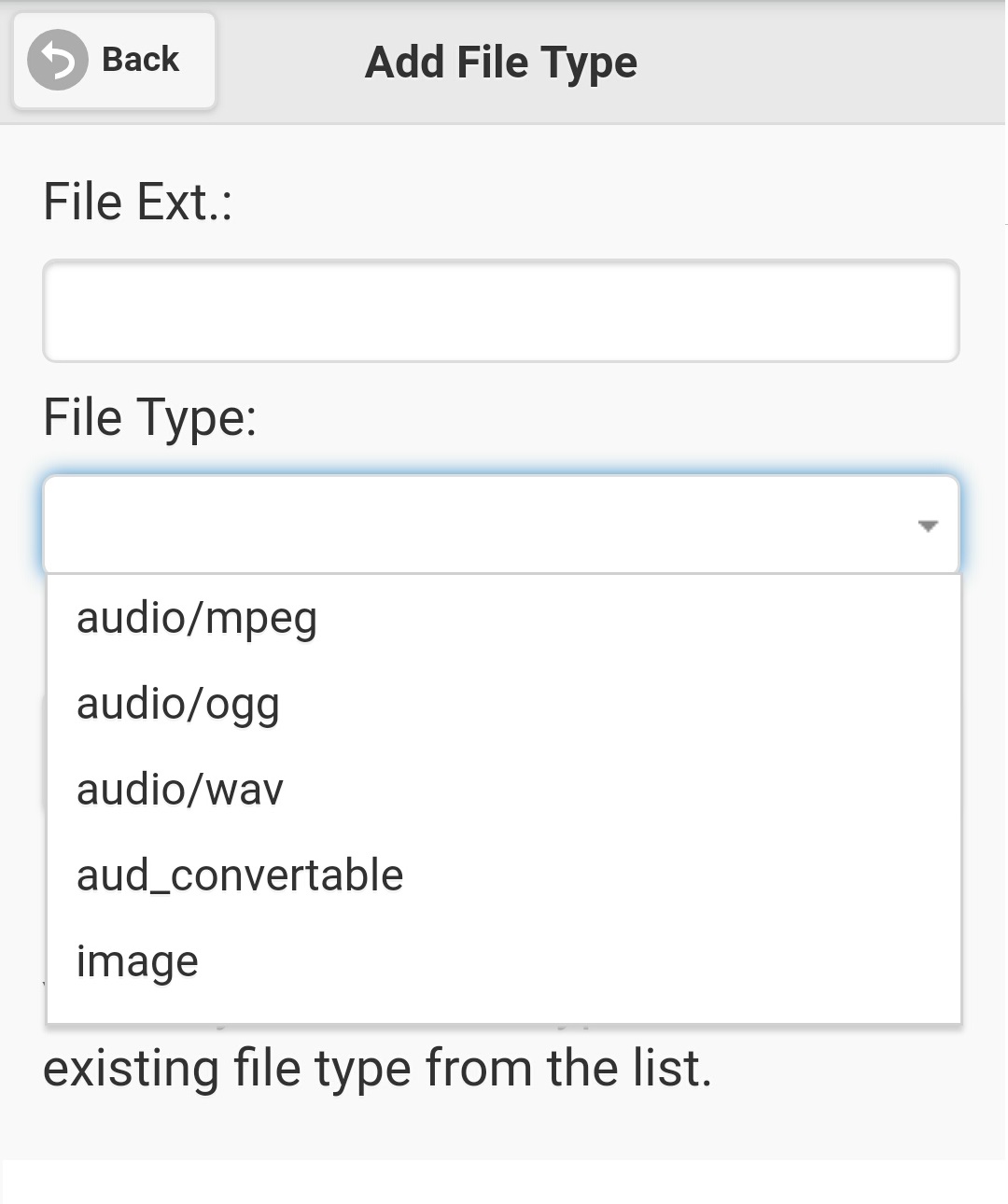The image size is (1008, 1204).
Task: Choose image from the dropdown list
Action: [x=137, y=962]
